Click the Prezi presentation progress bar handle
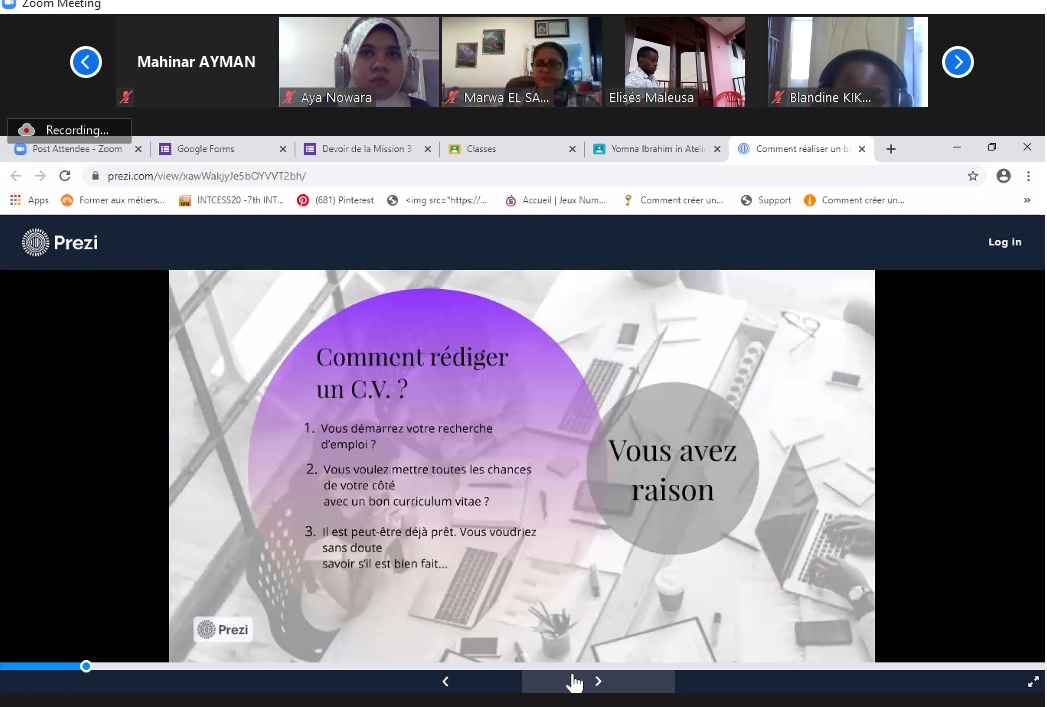The height and width of the screenshot is (707, 1047). pyautogui.click(x=86, y=666)
